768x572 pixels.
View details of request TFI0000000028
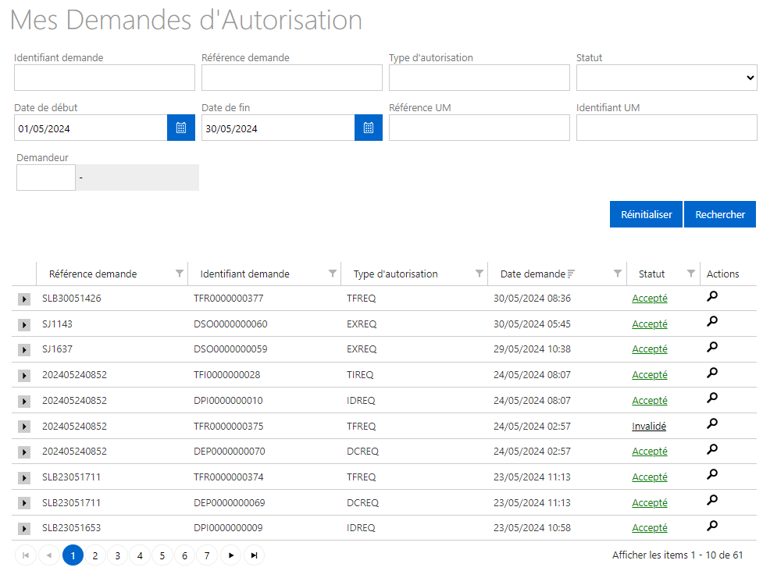(712, 373)
